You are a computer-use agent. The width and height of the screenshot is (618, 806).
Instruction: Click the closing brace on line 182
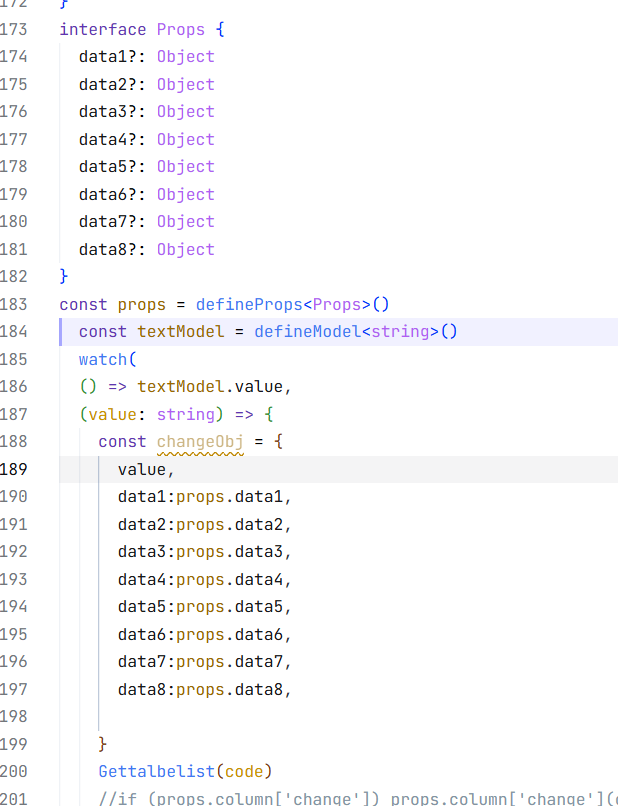[x=64, y=276]
